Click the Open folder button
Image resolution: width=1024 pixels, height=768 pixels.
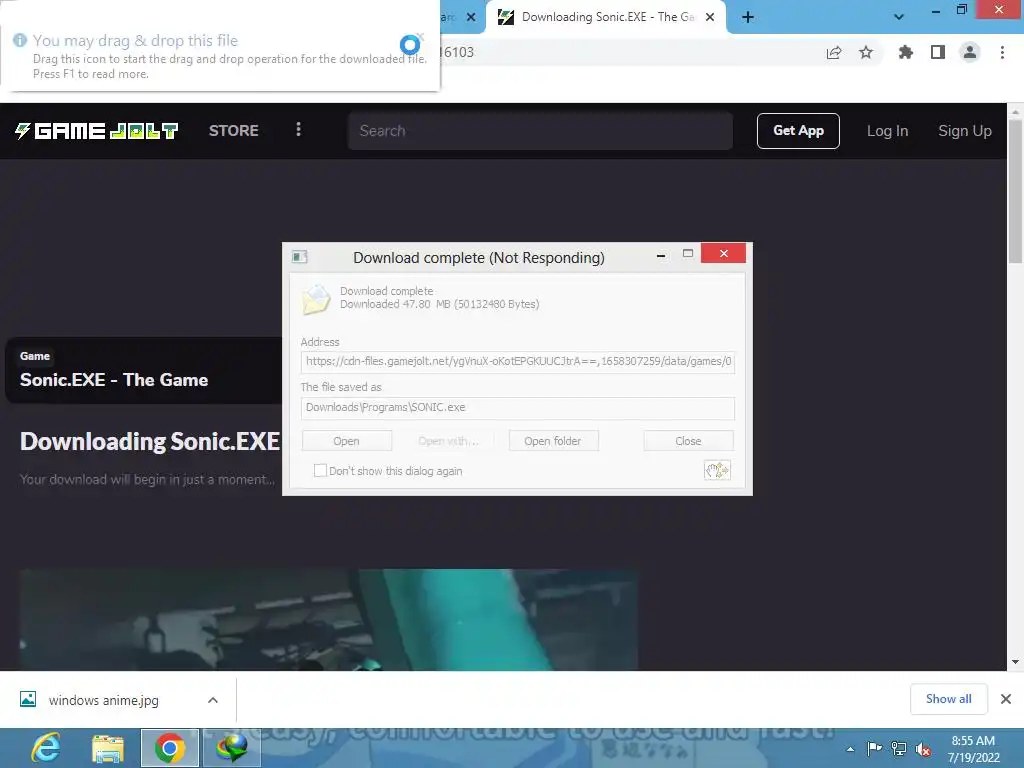point(552,441)
